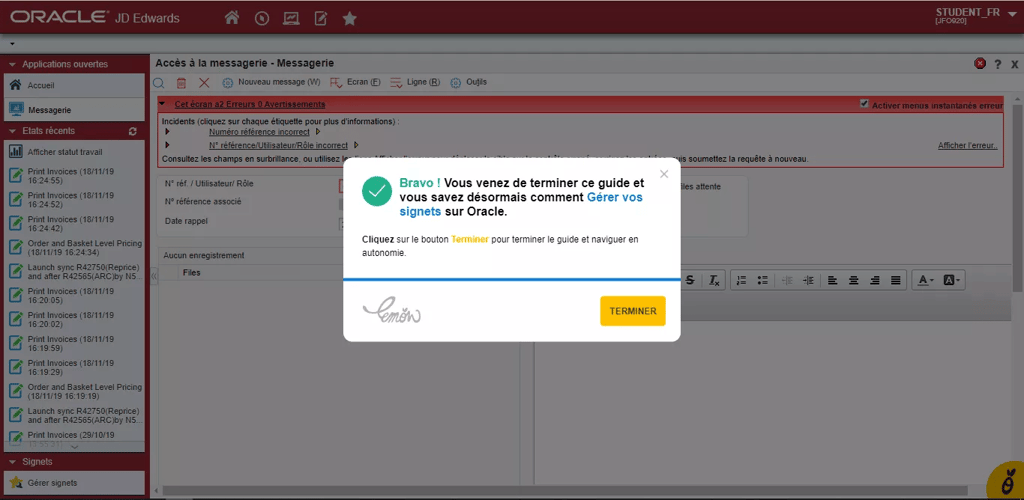Image resolution: width=1024 pixels, height=500 pixels.
Task: Open the text color picker dropdown
Action: 926,280
